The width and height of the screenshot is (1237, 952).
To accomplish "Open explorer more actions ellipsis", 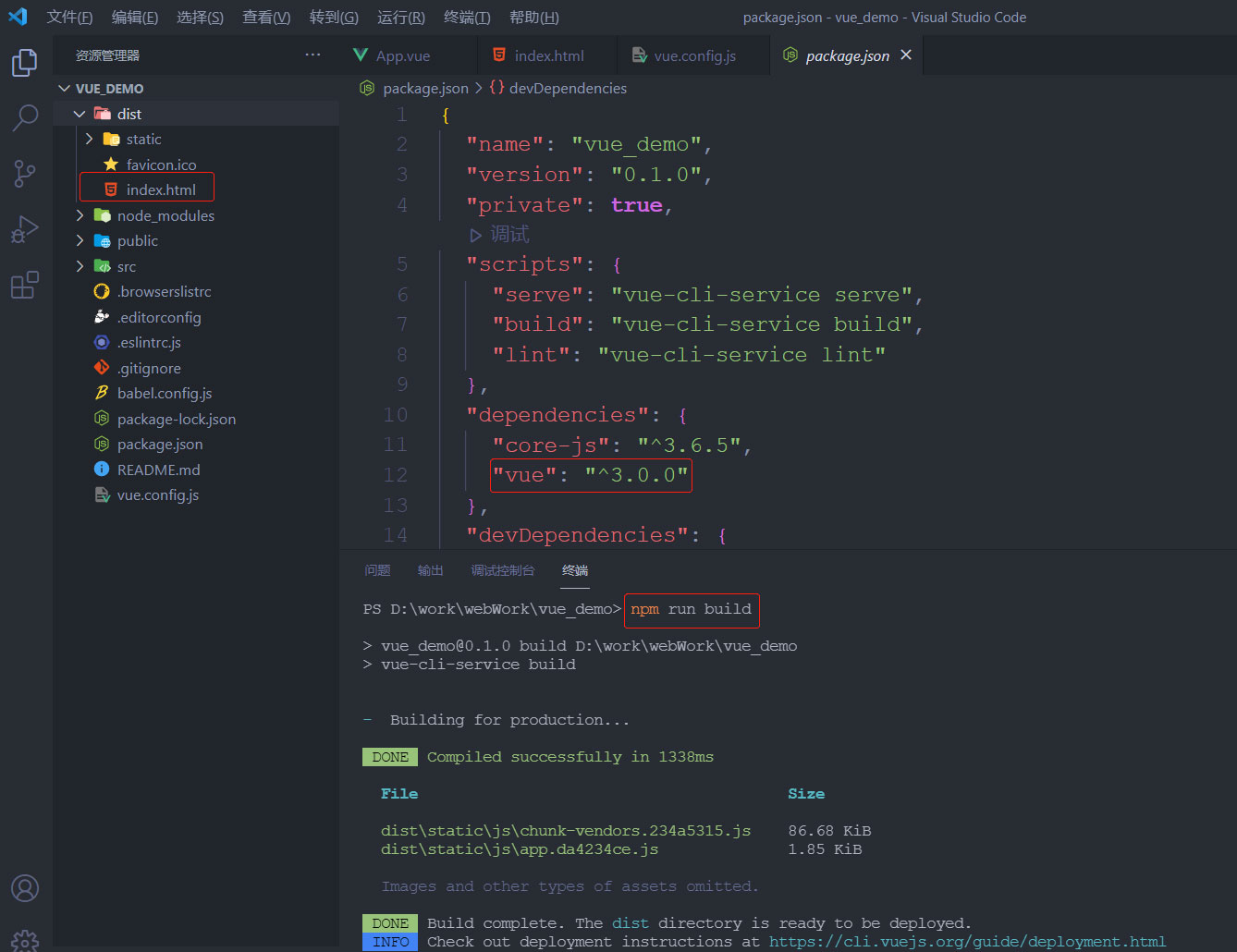I will 312,55.
